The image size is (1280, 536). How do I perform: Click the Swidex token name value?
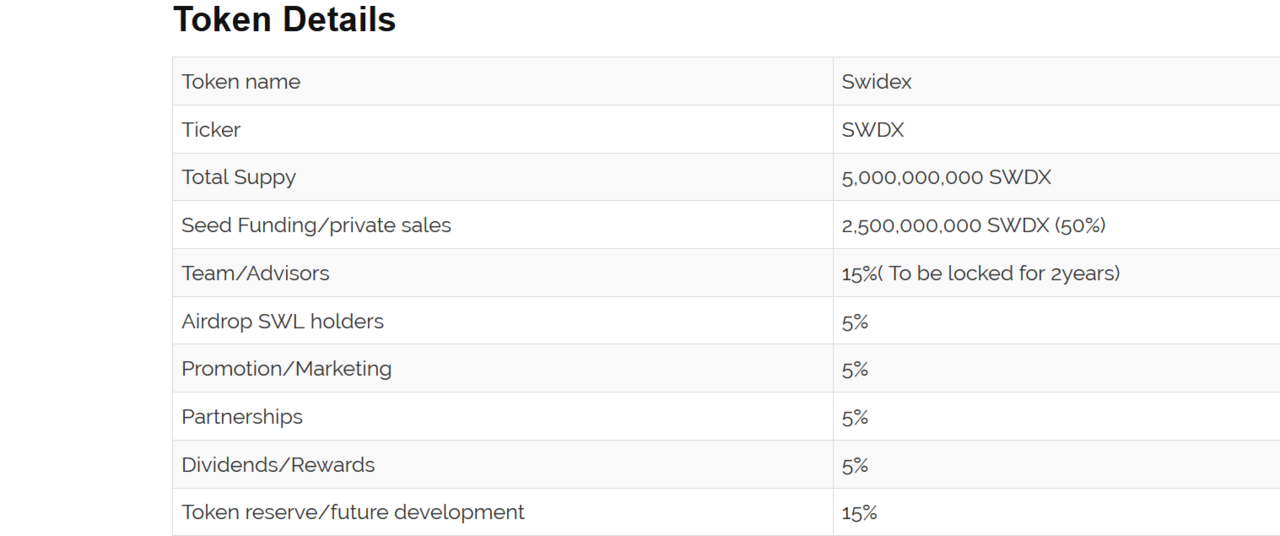click(876, 82)
